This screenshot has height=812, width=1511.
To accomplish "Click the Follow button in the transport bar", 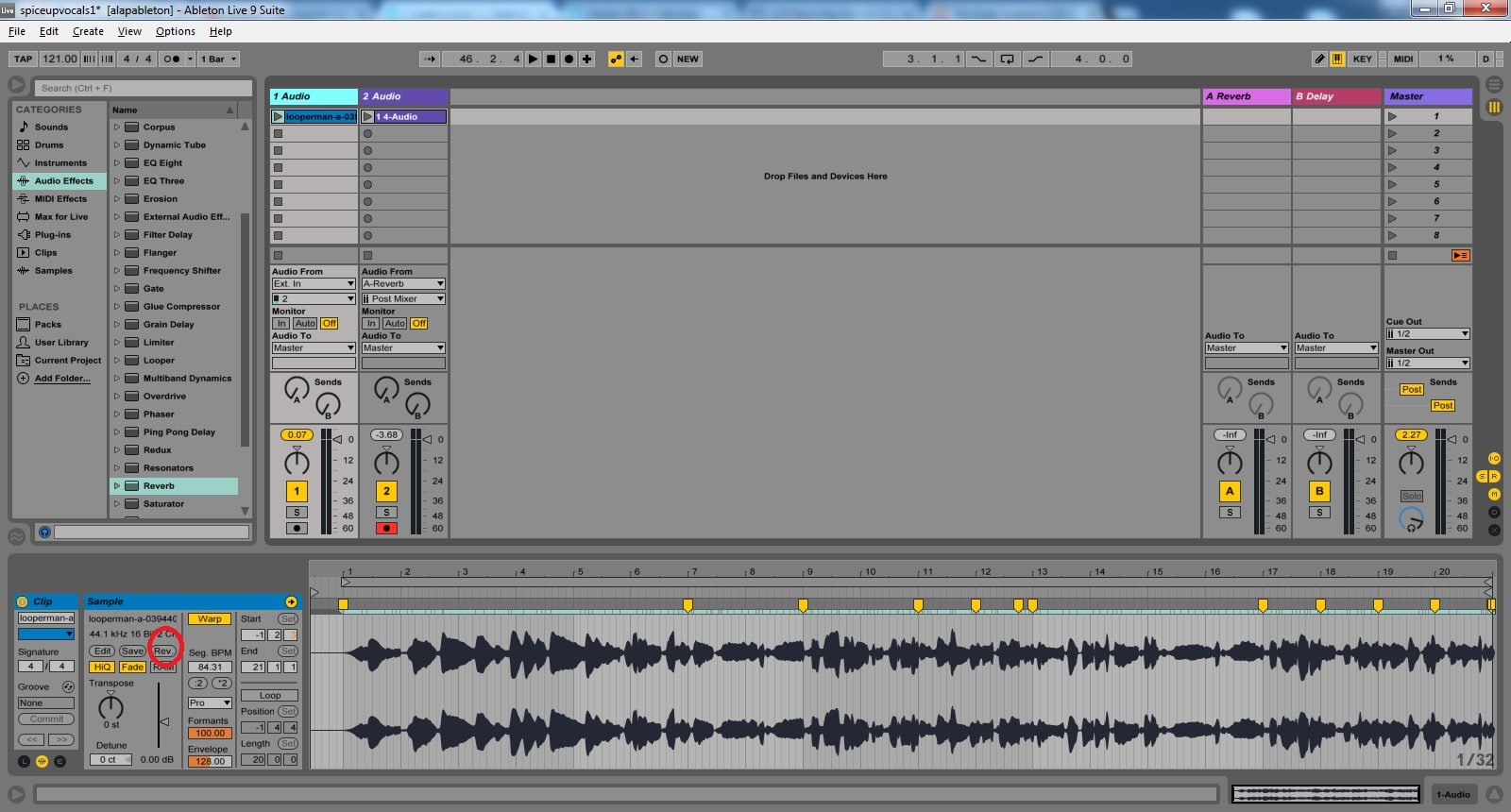I will [x=429, y=59].
